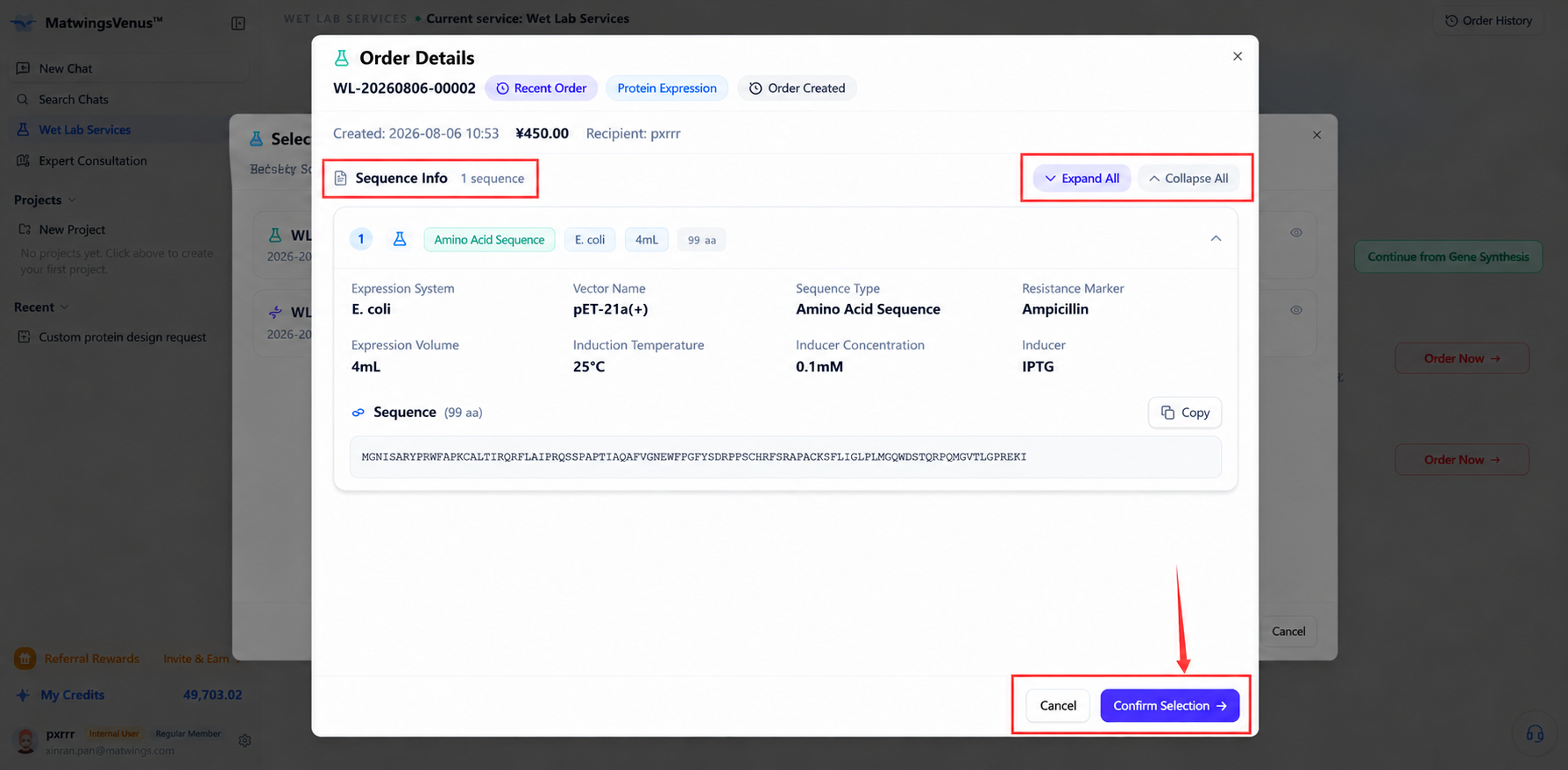Click the link icon beside Sequence heading
1568x770 pixels.
click(358, 413)
